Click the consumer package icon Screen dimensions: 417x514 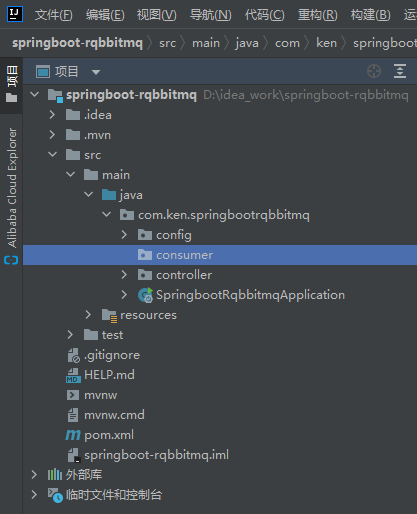point(145,255)
